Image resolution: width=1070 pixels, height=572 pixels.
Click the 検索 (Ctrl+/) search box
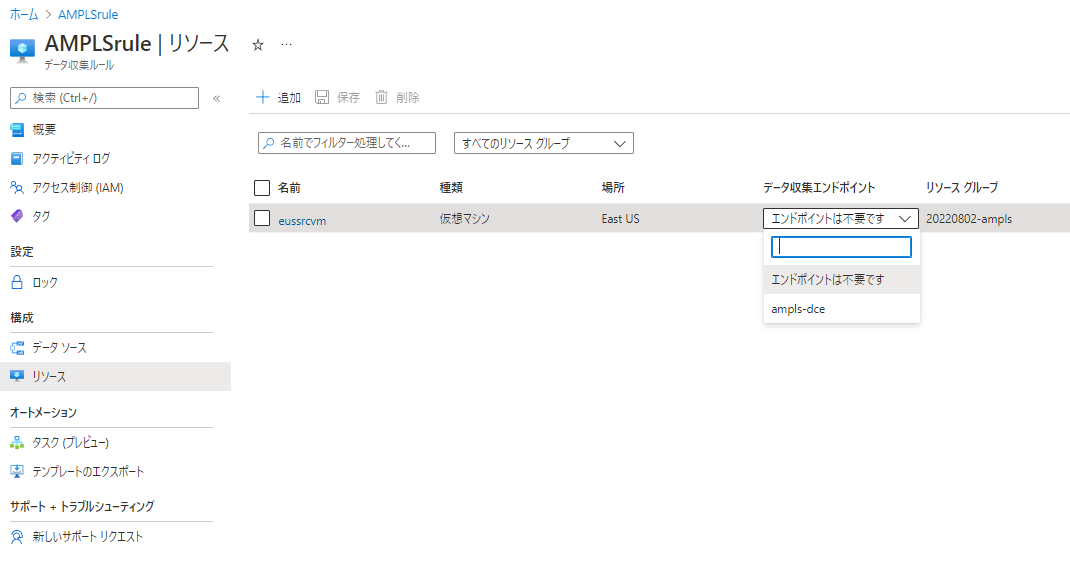tap(104, 98)
